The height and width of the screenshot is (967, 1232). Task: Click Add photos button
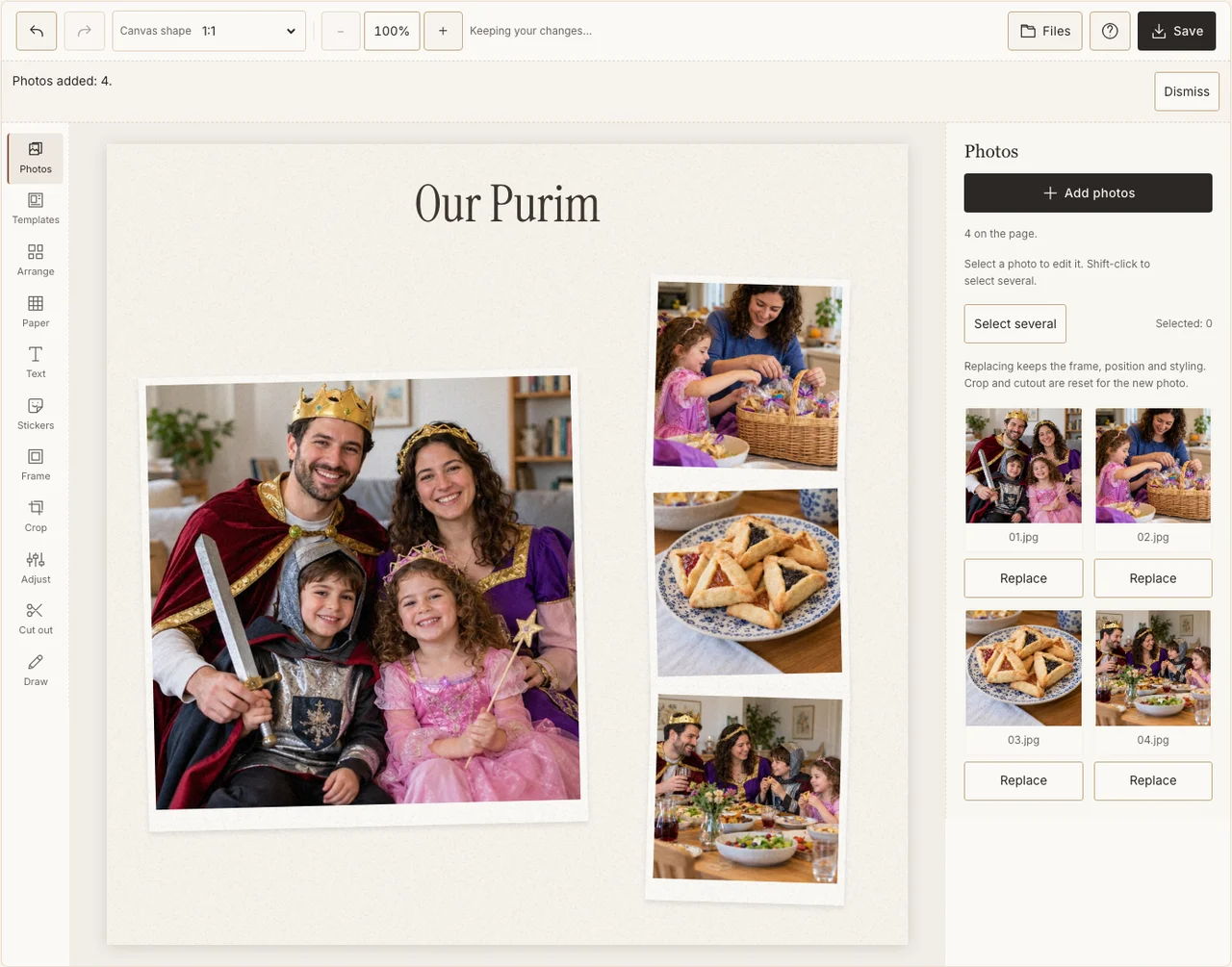click(1089, 193)
